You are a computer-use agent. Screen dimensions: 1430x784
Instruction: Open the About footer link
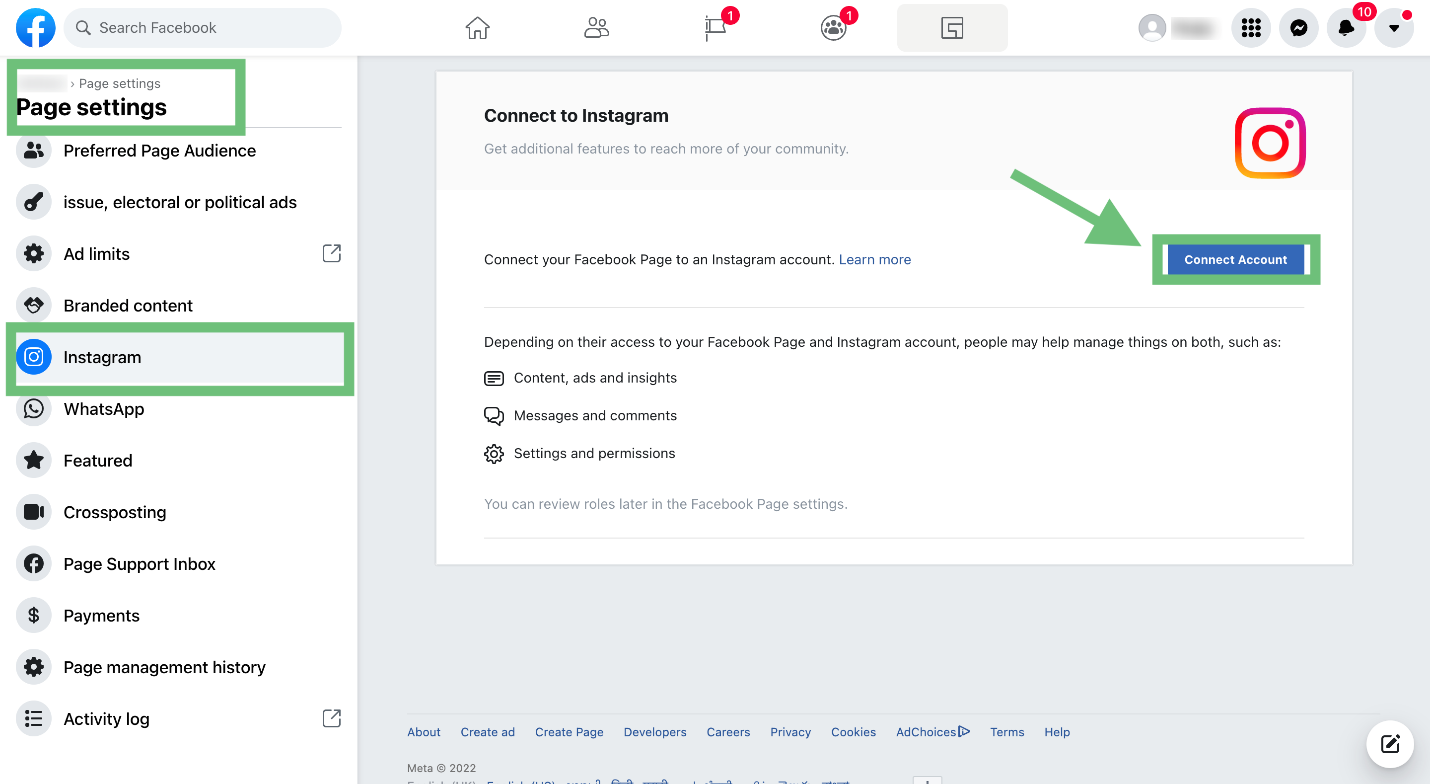click(x=424, y=732)
